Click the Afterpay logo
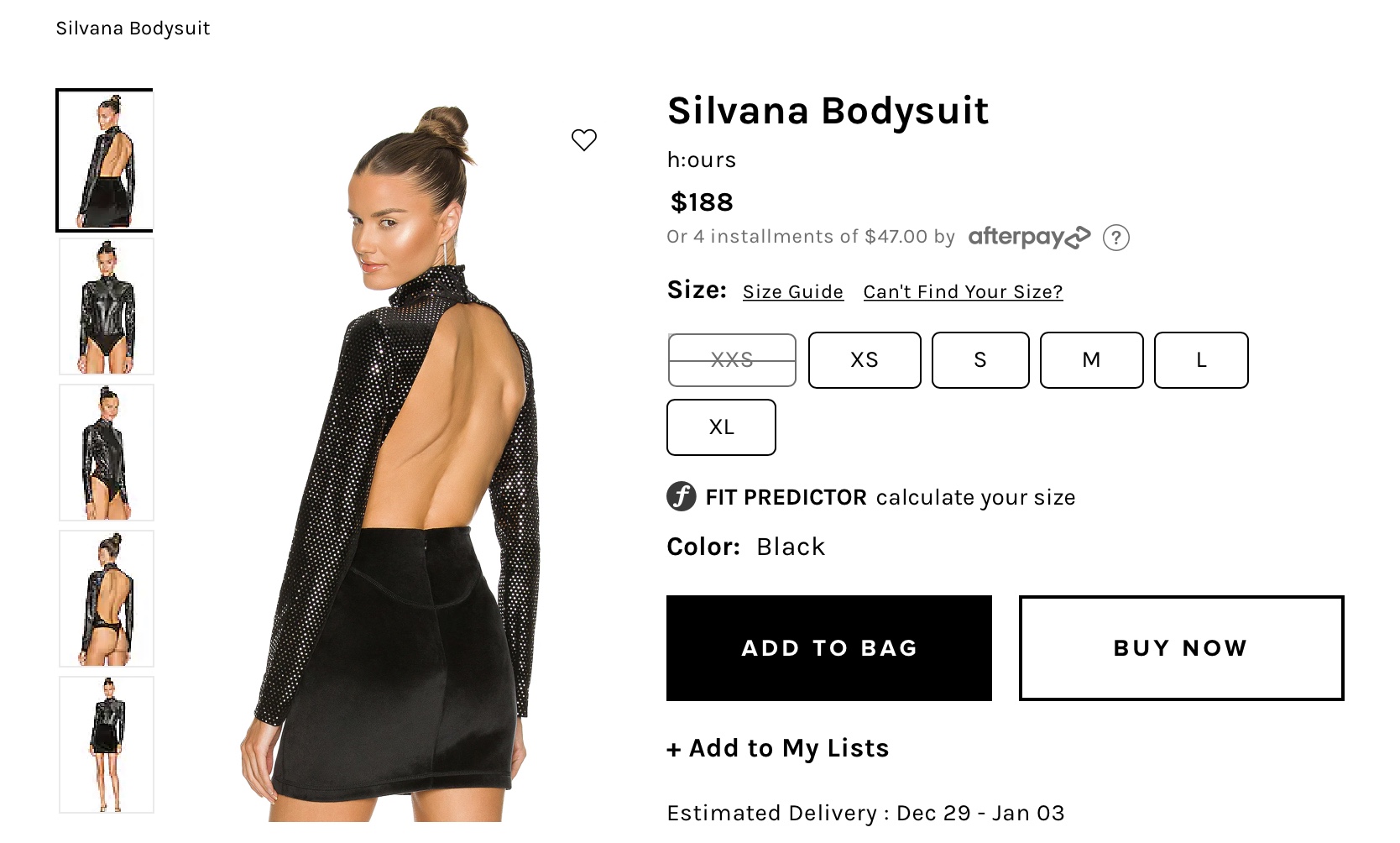1400x843 pixels. click(x=1029, y=238)
